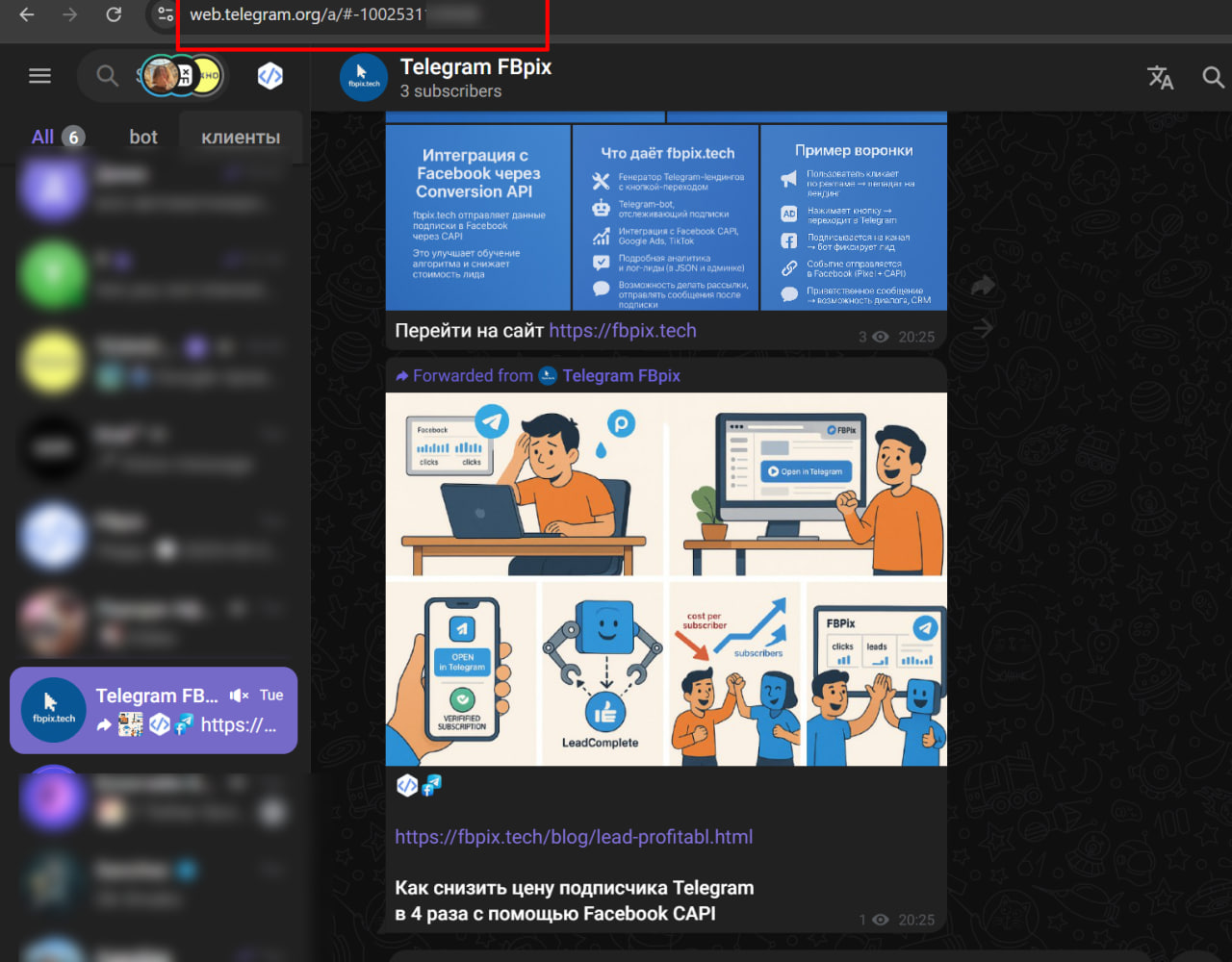Open the site information icon in address bar

pyautogui.click(x=165, y=14)
